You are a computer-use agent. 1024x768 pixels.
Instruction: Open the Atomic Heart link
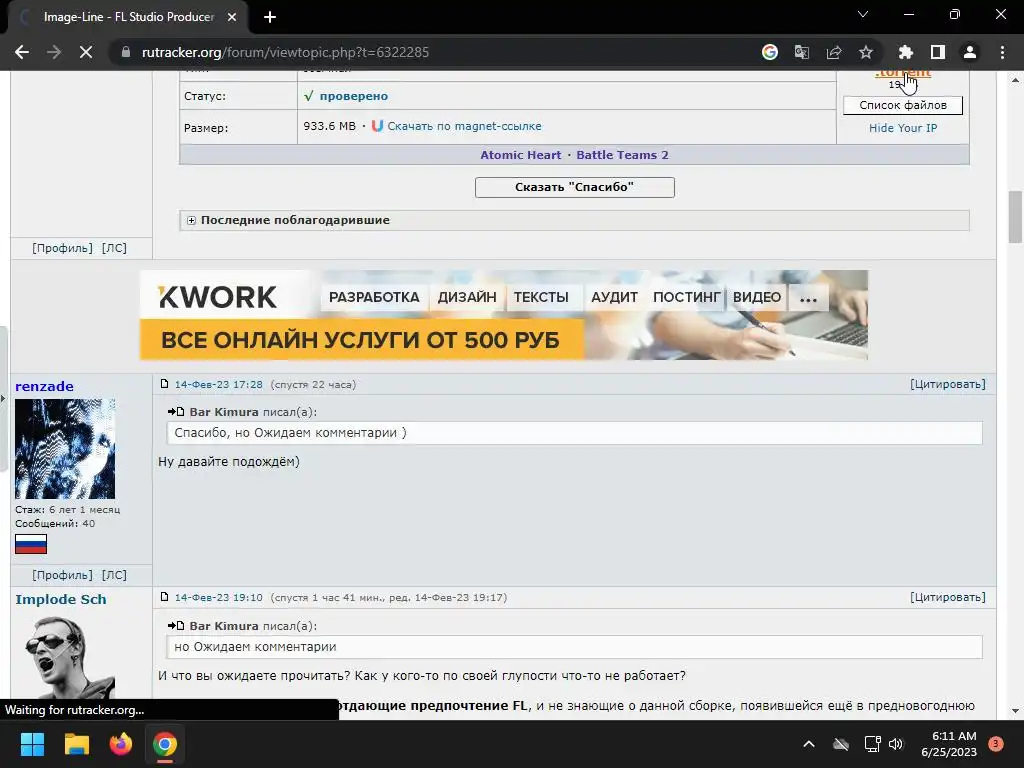tap(520, 155)
